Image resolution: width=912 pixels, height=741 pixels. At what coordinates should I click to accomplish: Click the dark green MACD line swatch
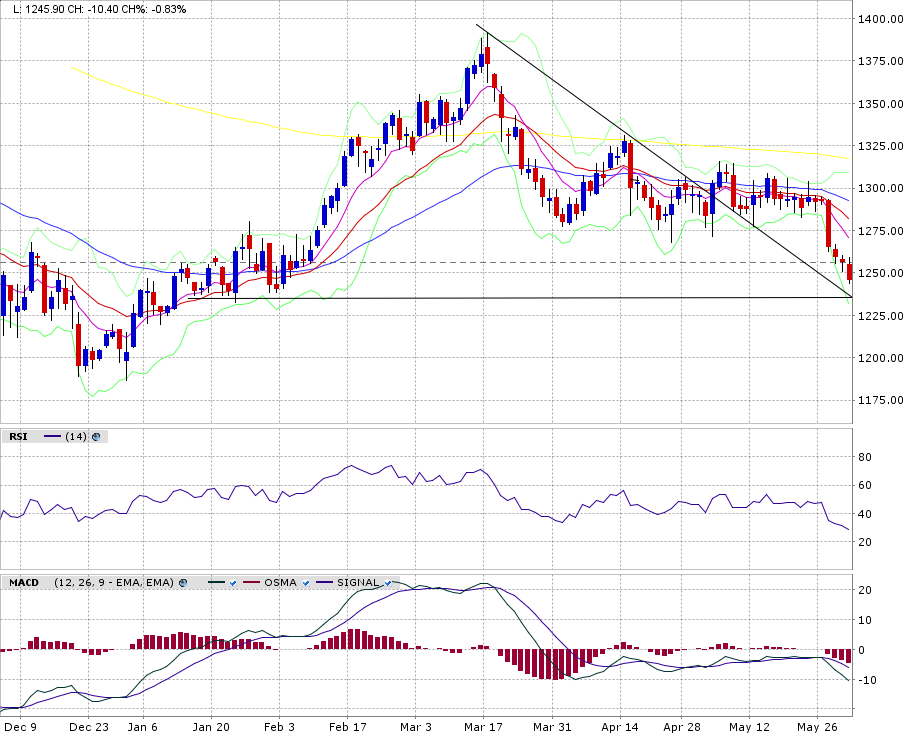pos(215,582)
